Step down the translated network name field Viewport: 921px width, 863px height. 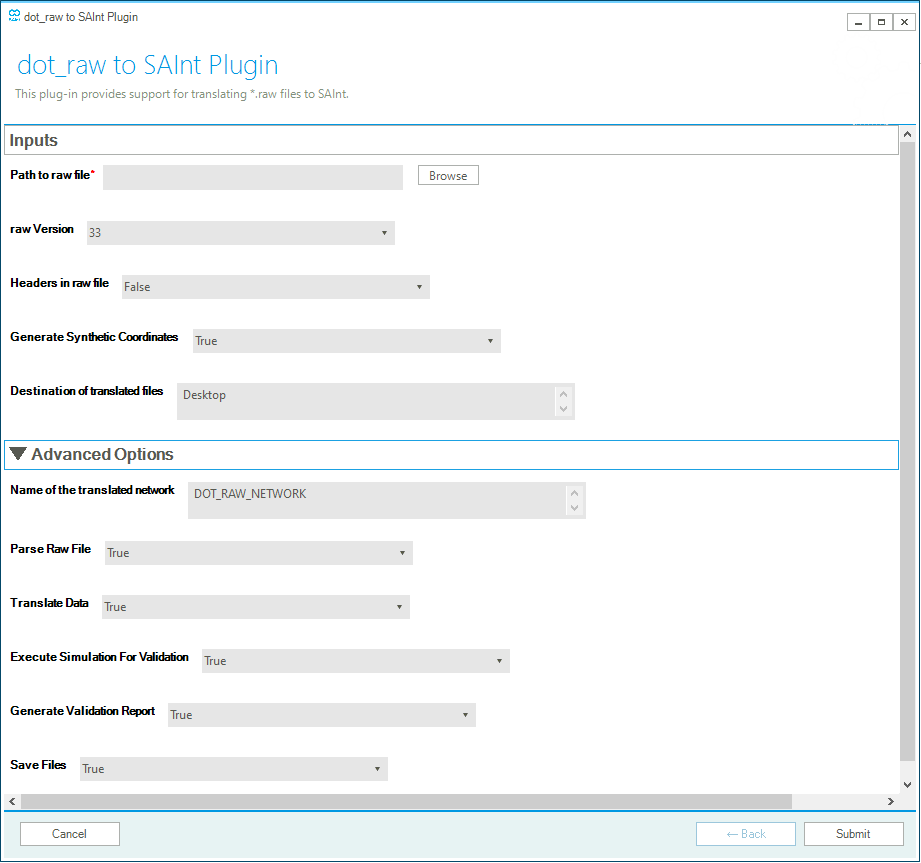tap(574, 508)
